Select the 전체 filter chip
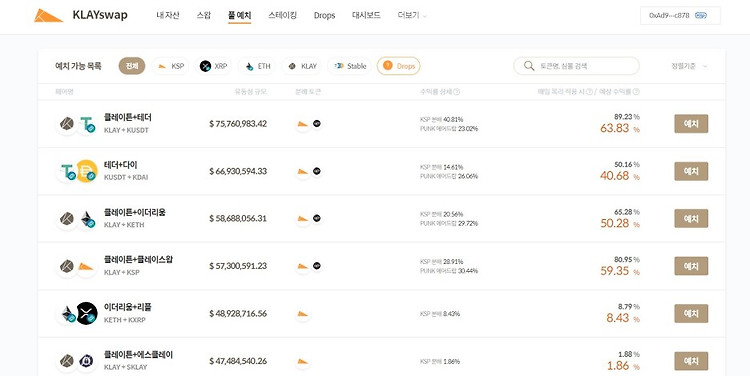This screenshot has width=750, height=376. [x=132, y=66]
